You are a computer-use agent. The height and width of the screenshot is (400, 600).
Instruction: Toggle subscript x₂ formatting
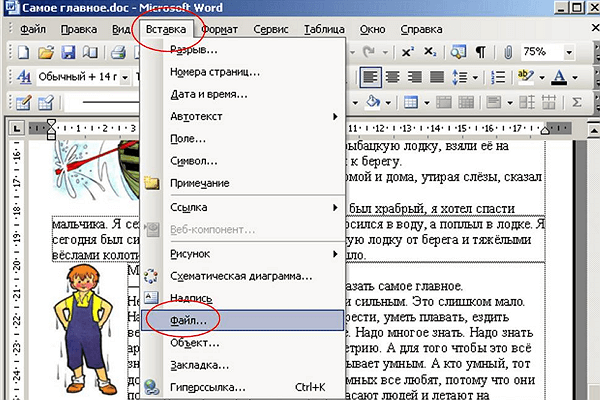point(430,52)
